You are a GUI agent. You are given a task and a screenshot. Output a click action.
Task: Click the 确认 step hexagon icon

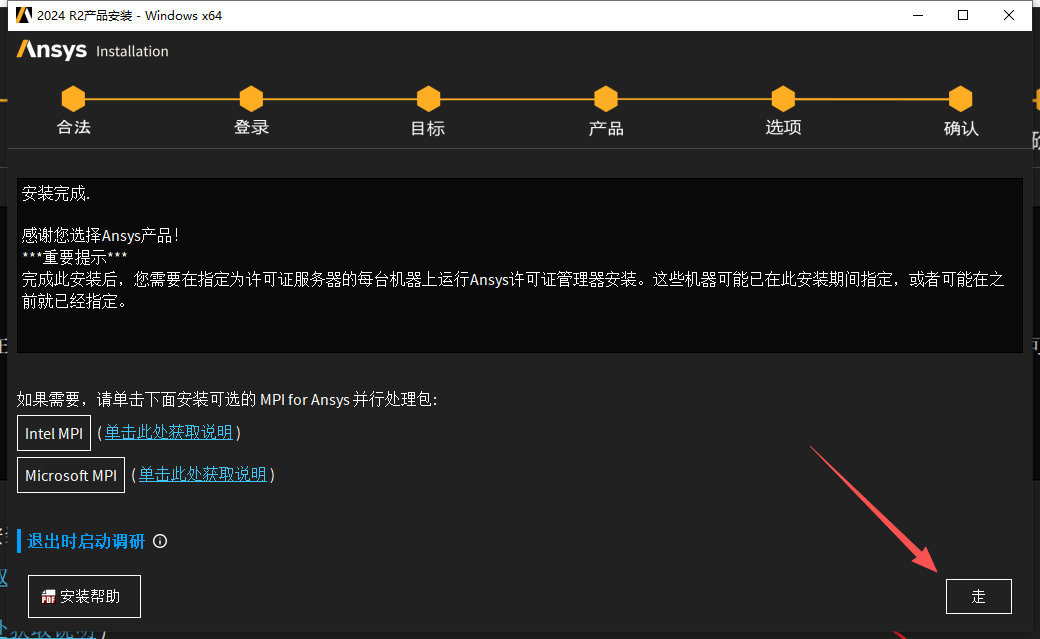(x=960, y=99)
